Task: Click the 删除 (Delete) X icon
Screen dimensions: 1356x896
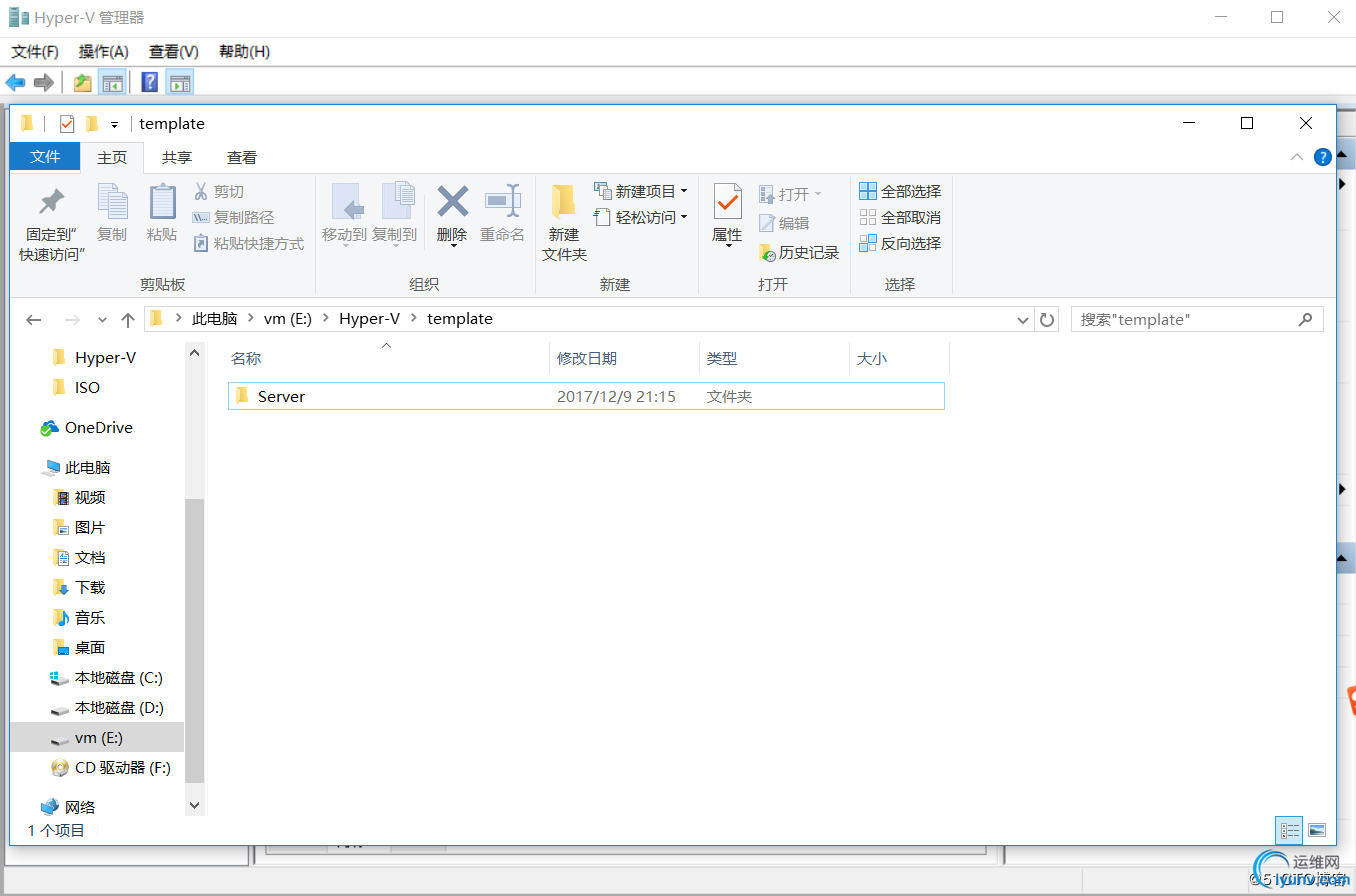Action: (452, 201)
